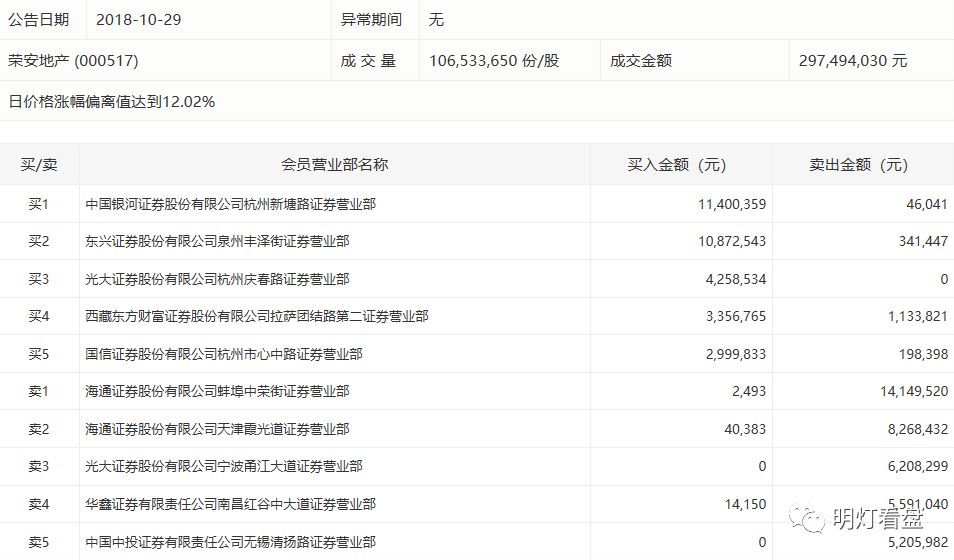This screenshot has width=954, height=560.
Task: Select 海通证券天津霞光道证券营业部 row name
Action: click(x=217, y=429)
